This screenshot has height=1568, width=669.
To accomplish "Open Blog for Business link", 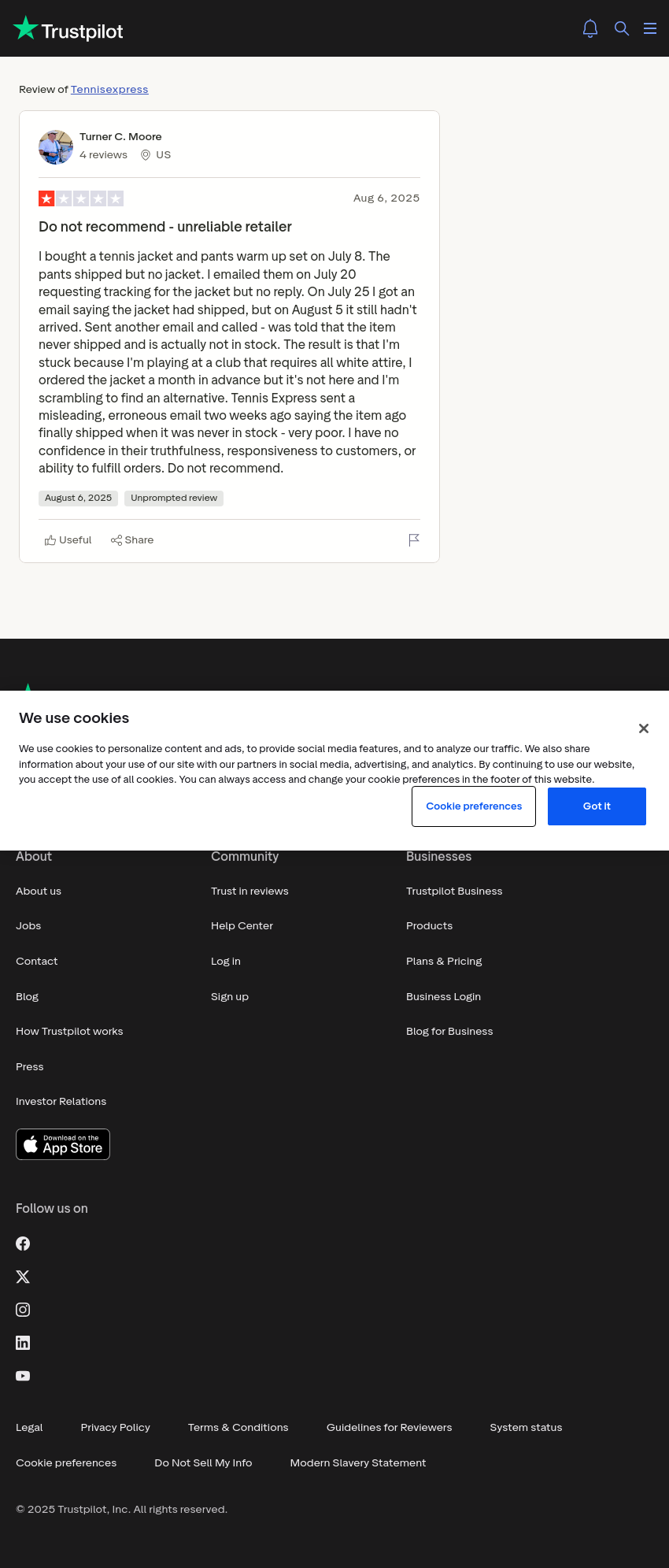I will (x=449, y=1032).
